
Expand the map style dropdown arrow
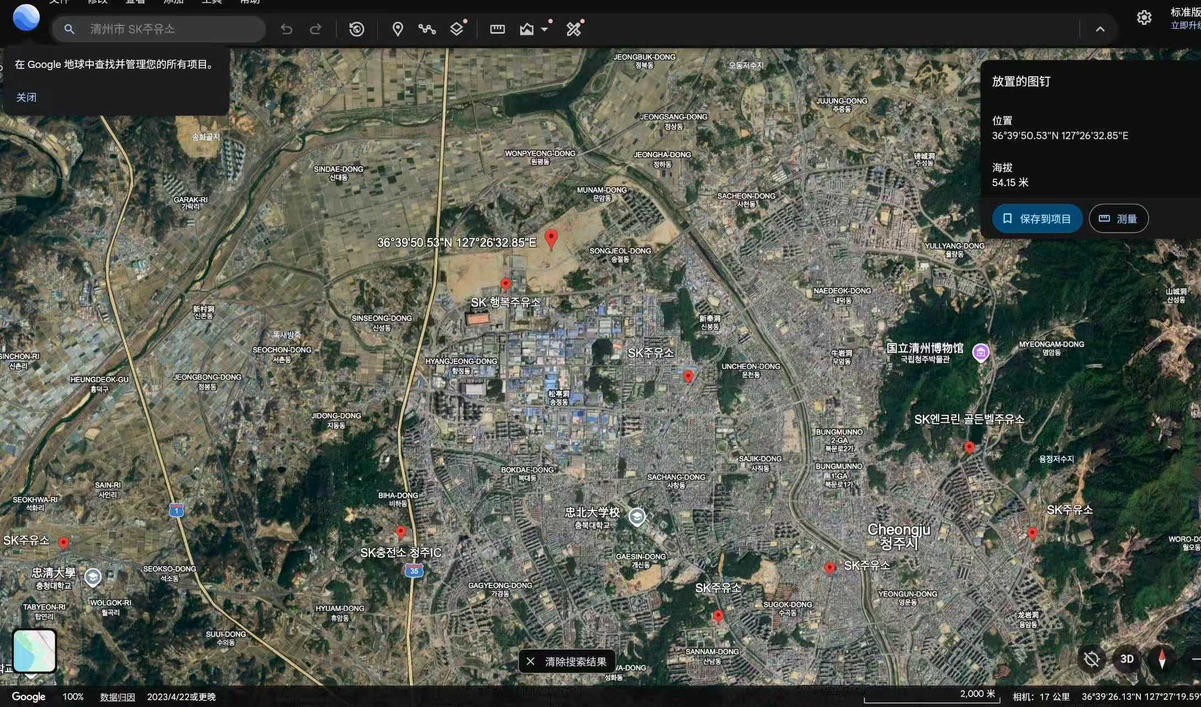[x=545, y=29]
